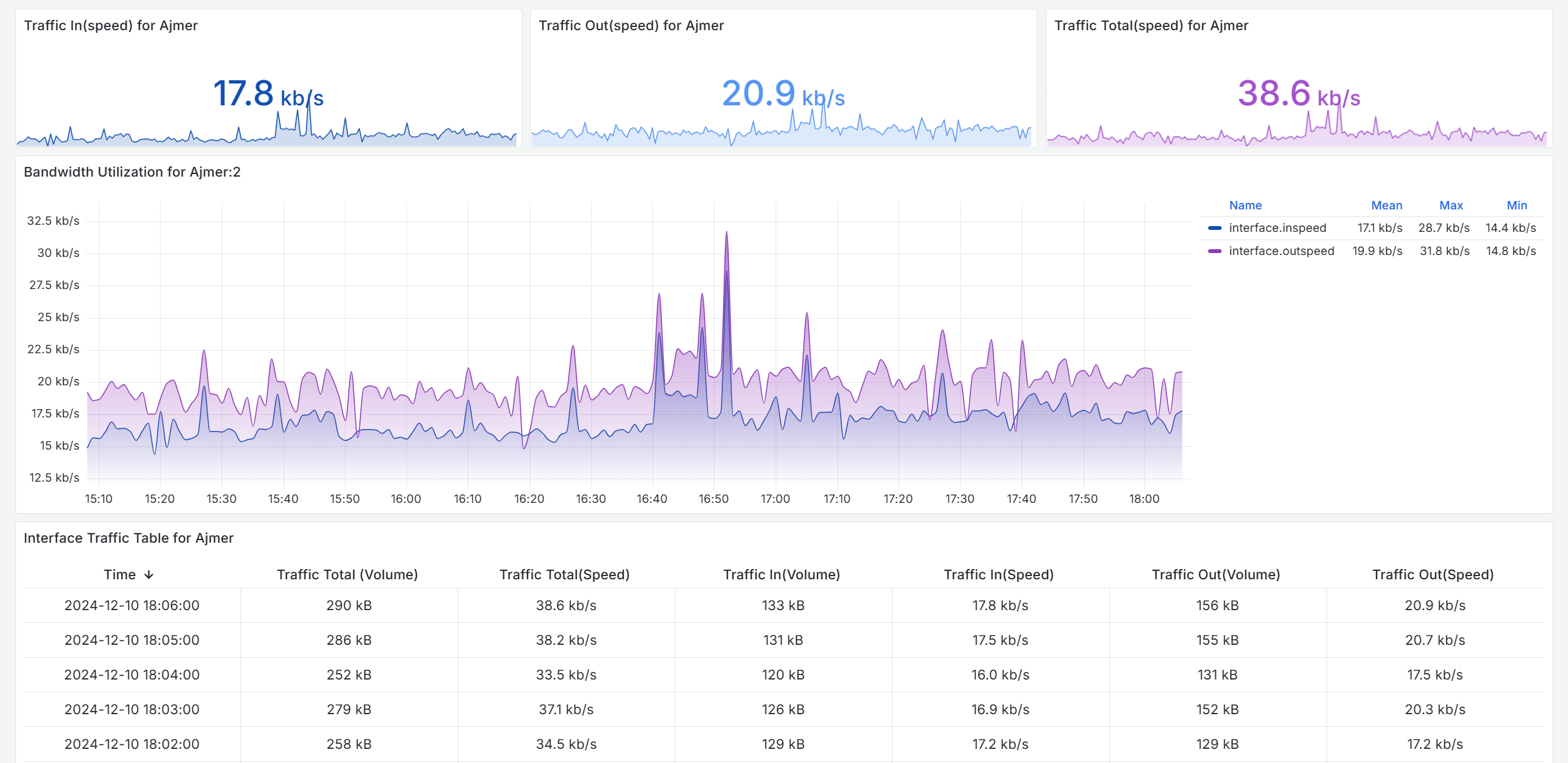1568x763 pixels.
Task: Sort the legend by Mean
Action: click(1387, 205)
